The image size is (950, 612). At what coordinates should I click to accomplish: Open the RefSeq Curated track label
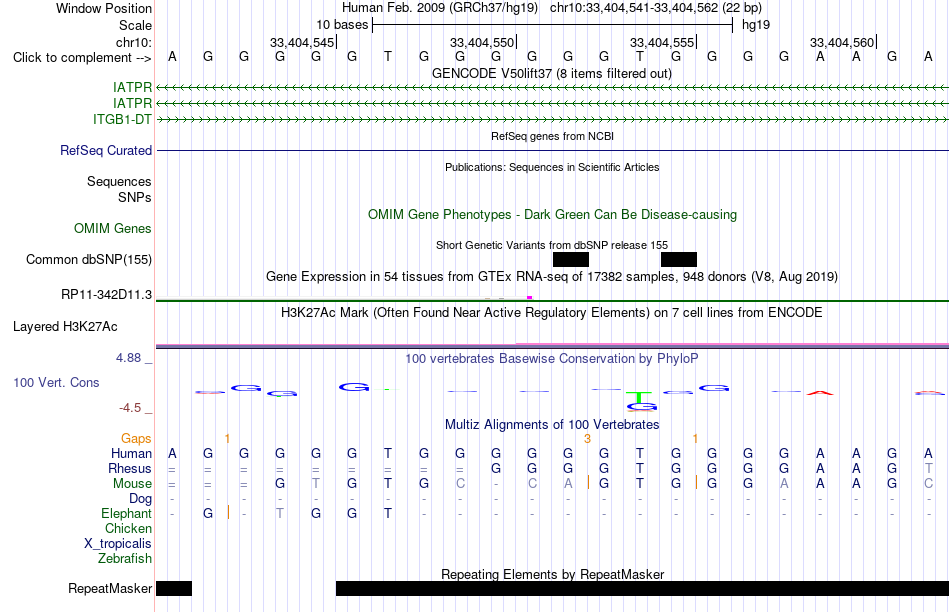click(106, 150)
